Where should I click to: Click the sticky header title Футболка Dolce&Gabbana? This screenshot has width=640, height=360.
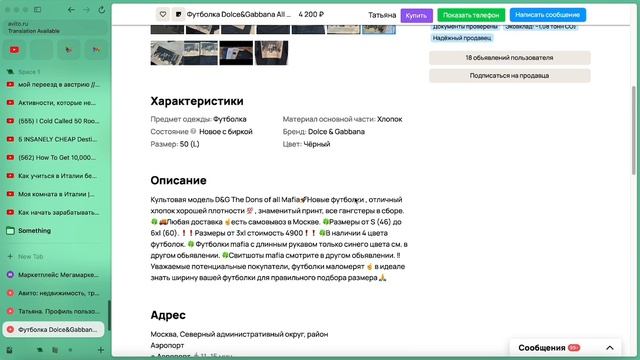pyautogui.click(x=239, y=14)
